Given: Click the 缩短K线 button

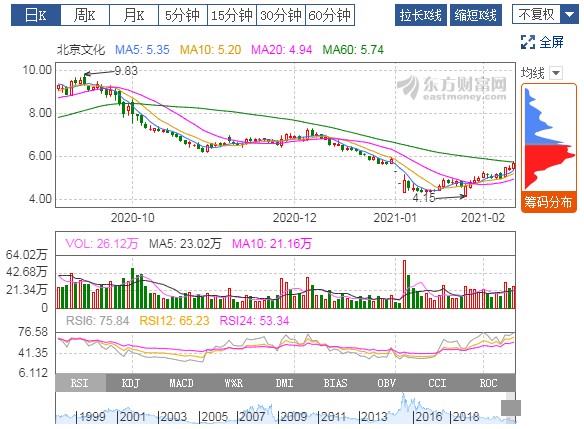Looking at the screenshot, I should coord(476,15).
